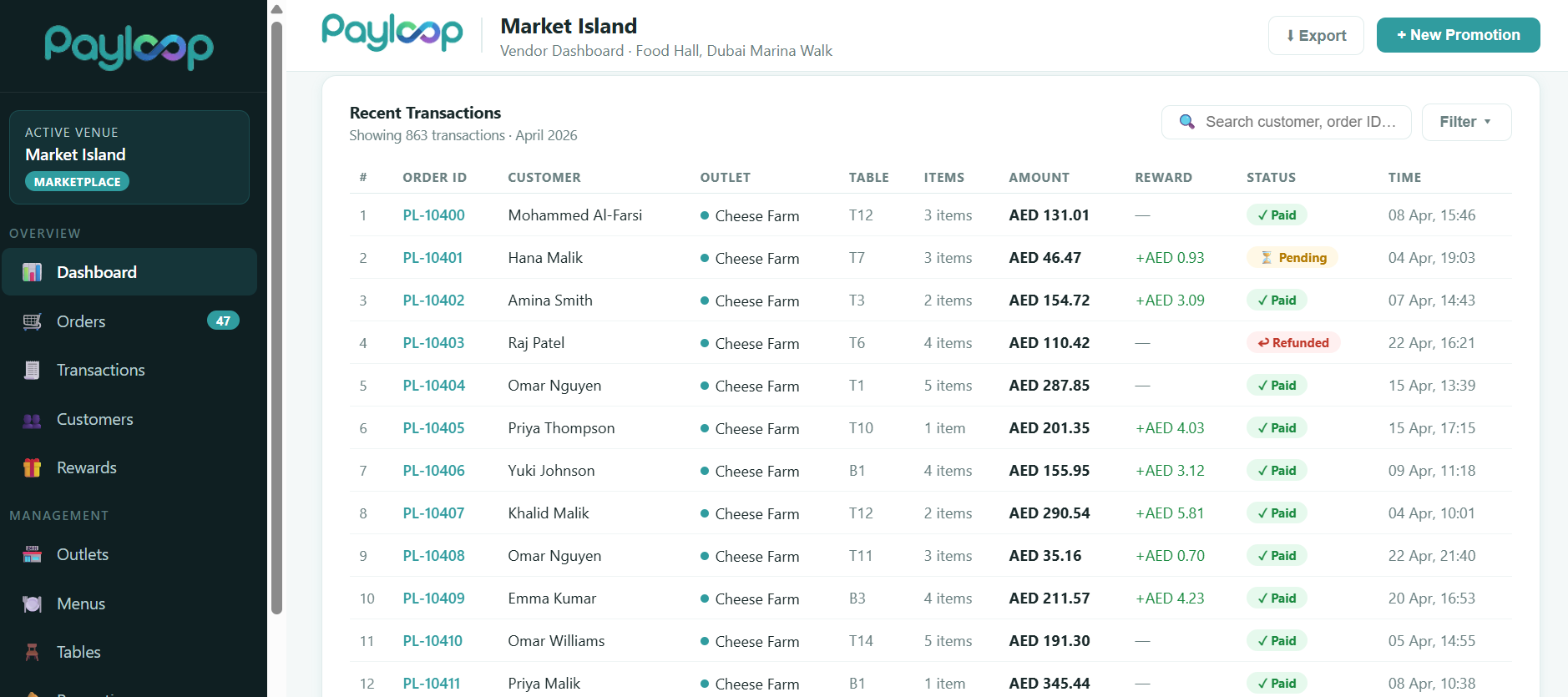The width and height of the screenshot is (1568, 697).
Task: Click the Refunded status badge for Raj Patel
Action: pyautogui.click(x=1293, y=342)
